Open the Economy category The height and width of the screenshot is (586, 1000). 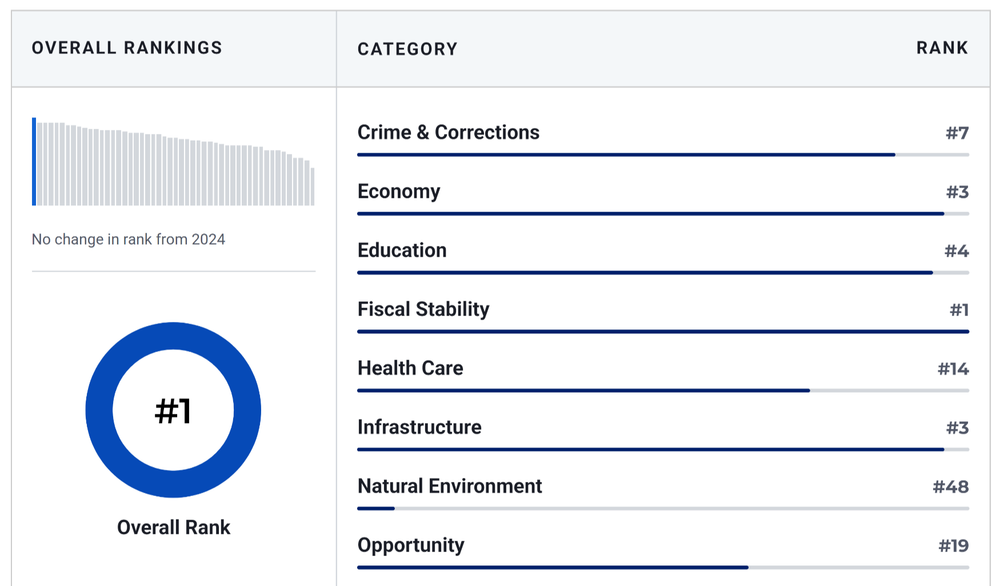(398, 192)
